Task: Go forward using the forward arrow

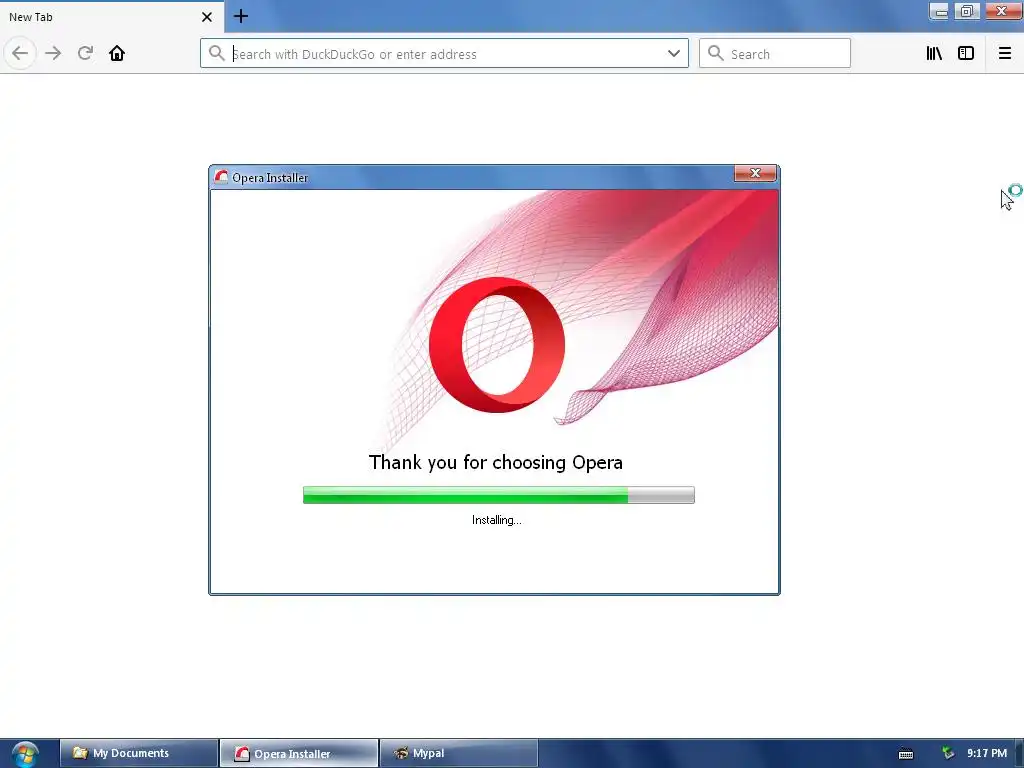Action: (53, 53)
